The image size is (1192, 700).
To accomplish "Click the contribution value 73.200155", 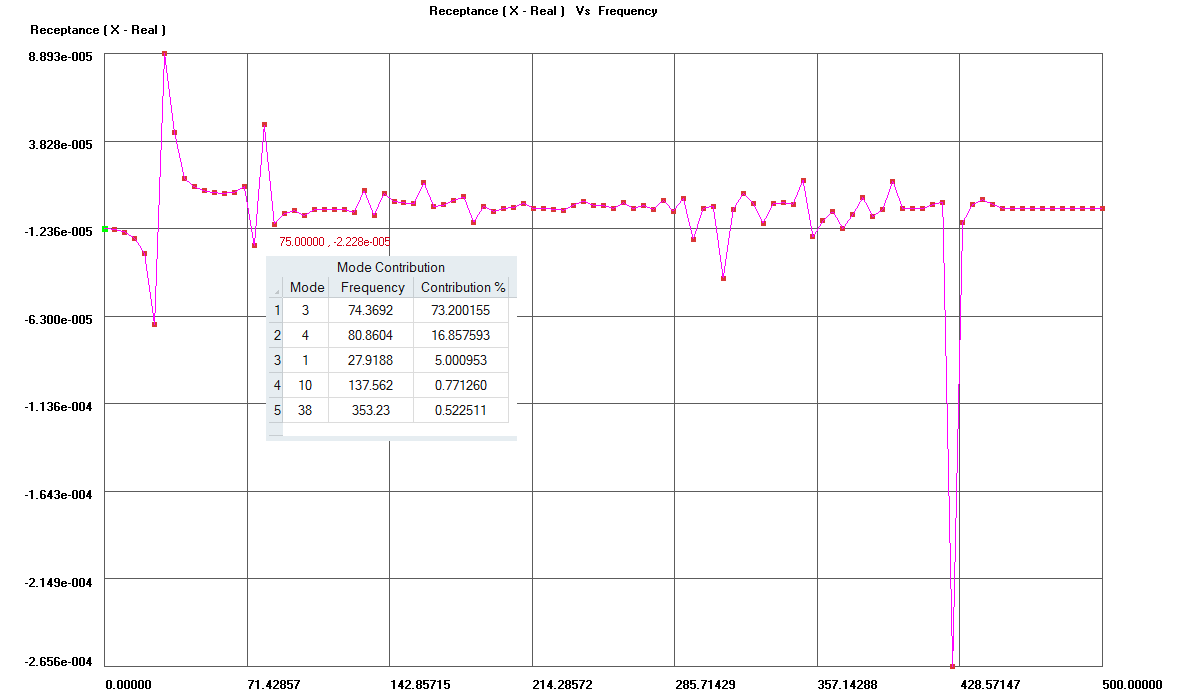I will pyautogui.click(x=462, y=311).
